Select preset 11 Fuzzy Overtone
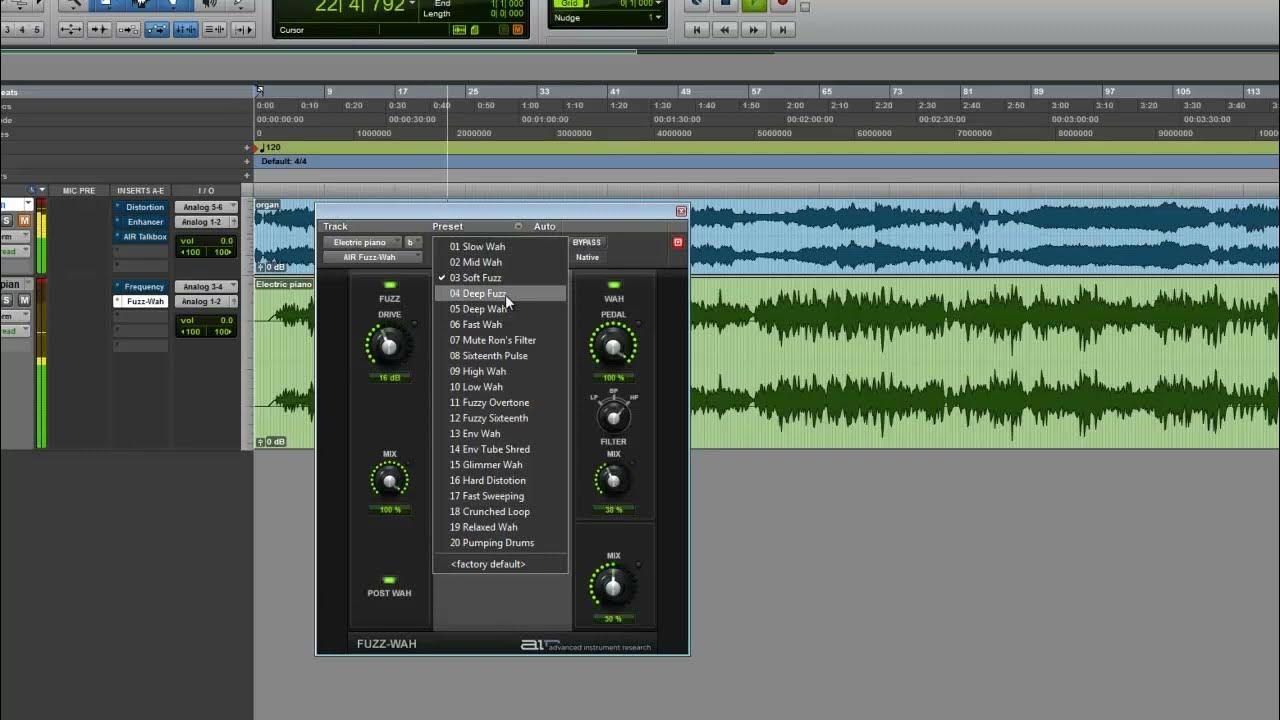This screenshot has height=720, width=1280. pos(500,403)
